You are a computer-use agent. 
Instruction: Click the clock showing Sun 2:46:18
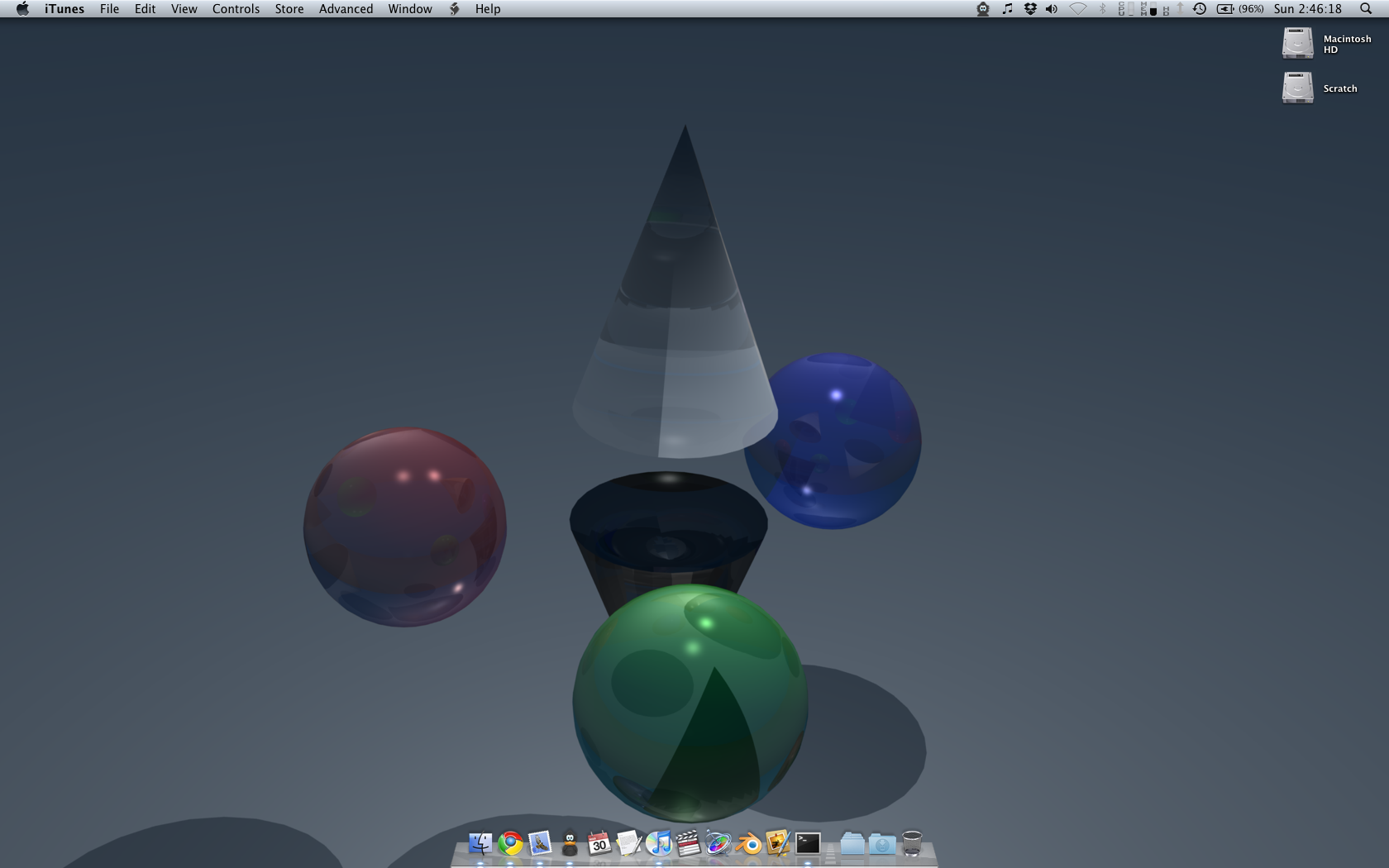click(x=1308, y=9)
